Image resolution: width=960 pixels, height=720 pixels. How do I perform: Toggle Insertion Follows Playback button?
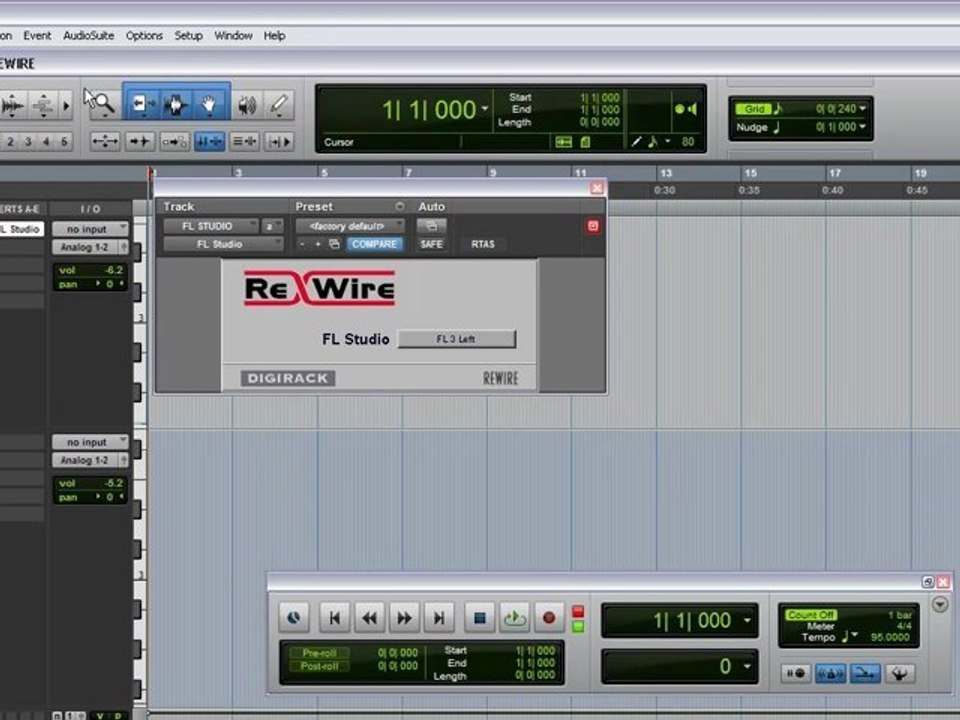279,141
